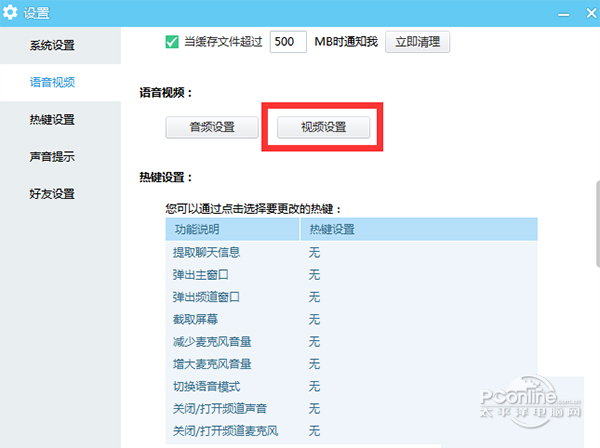600x448 pixels.
Task: Click hotkey value 无 for 切换语音模式
Action: (314, 386)
